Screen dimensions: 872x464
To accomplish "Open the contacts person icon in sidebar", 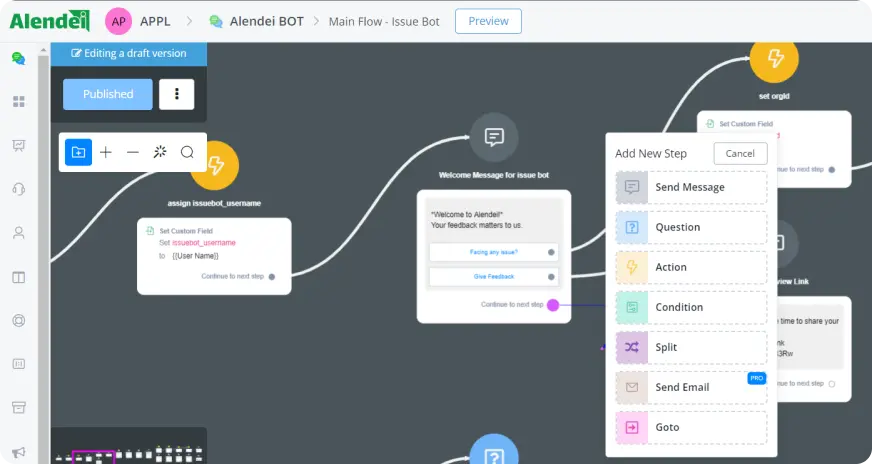I will [19, 233].
